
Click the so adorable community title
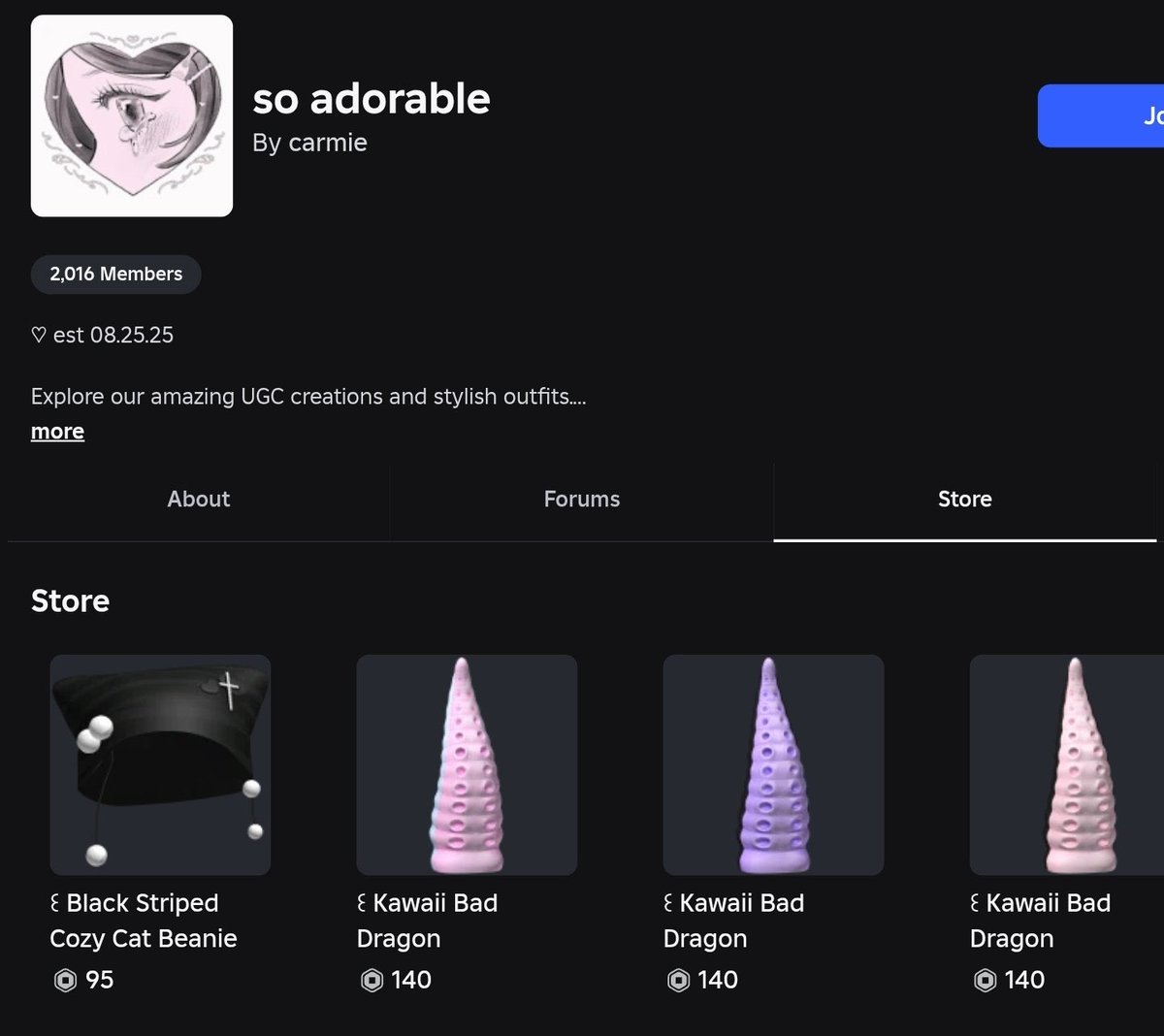(372, 98)
